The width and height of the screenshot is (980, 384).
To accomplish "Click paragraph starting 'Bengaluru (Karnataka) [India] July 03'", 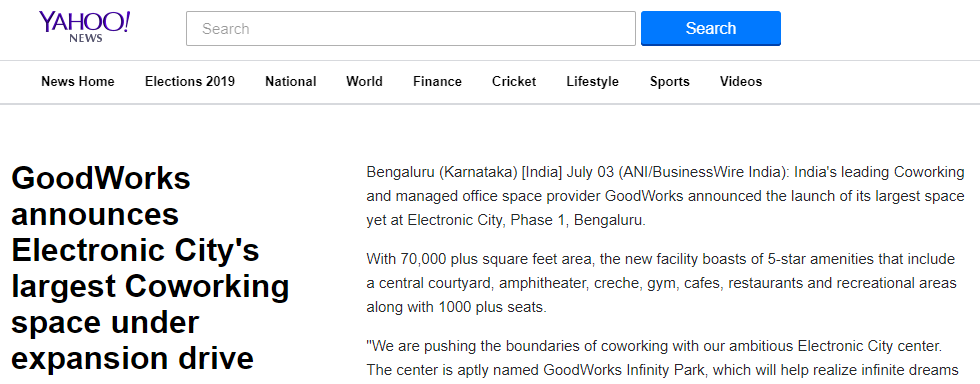I will pos(666,196).
